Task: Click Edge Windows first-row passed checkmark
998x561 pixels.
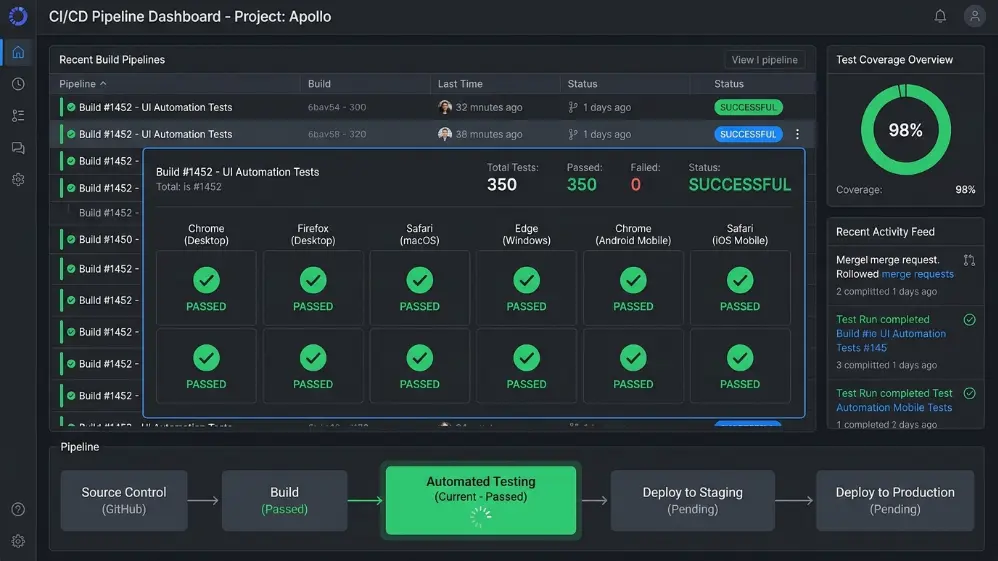Action: (526, 280)
